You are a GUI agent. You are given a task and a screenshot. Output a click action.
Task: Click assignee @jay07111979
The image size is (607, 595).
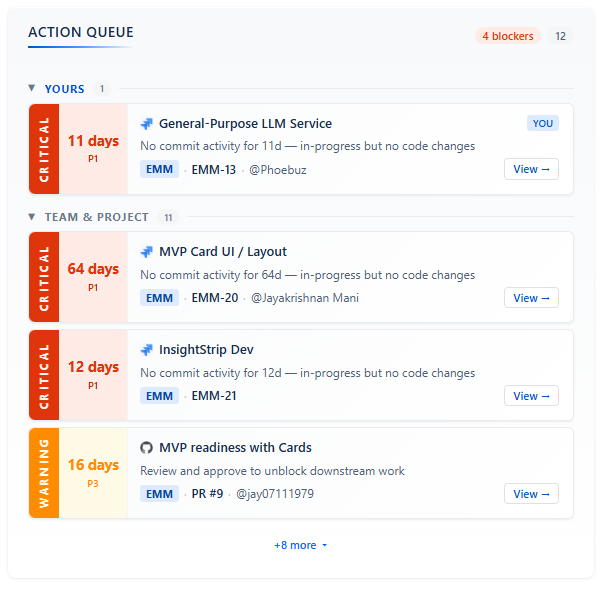click(275, 494)
